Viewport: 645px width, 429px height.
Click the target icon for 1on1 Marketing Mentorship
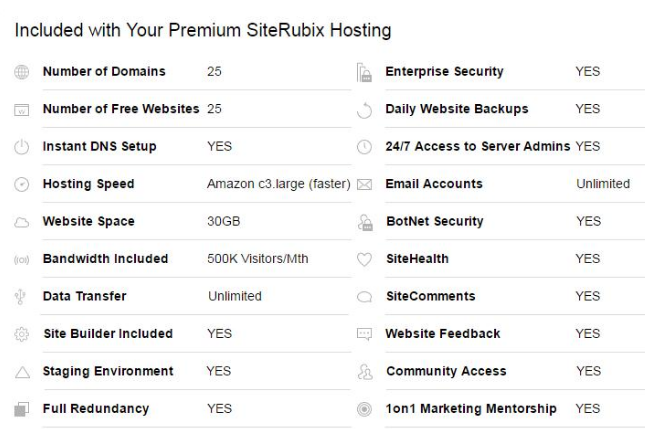click(364, 409)
